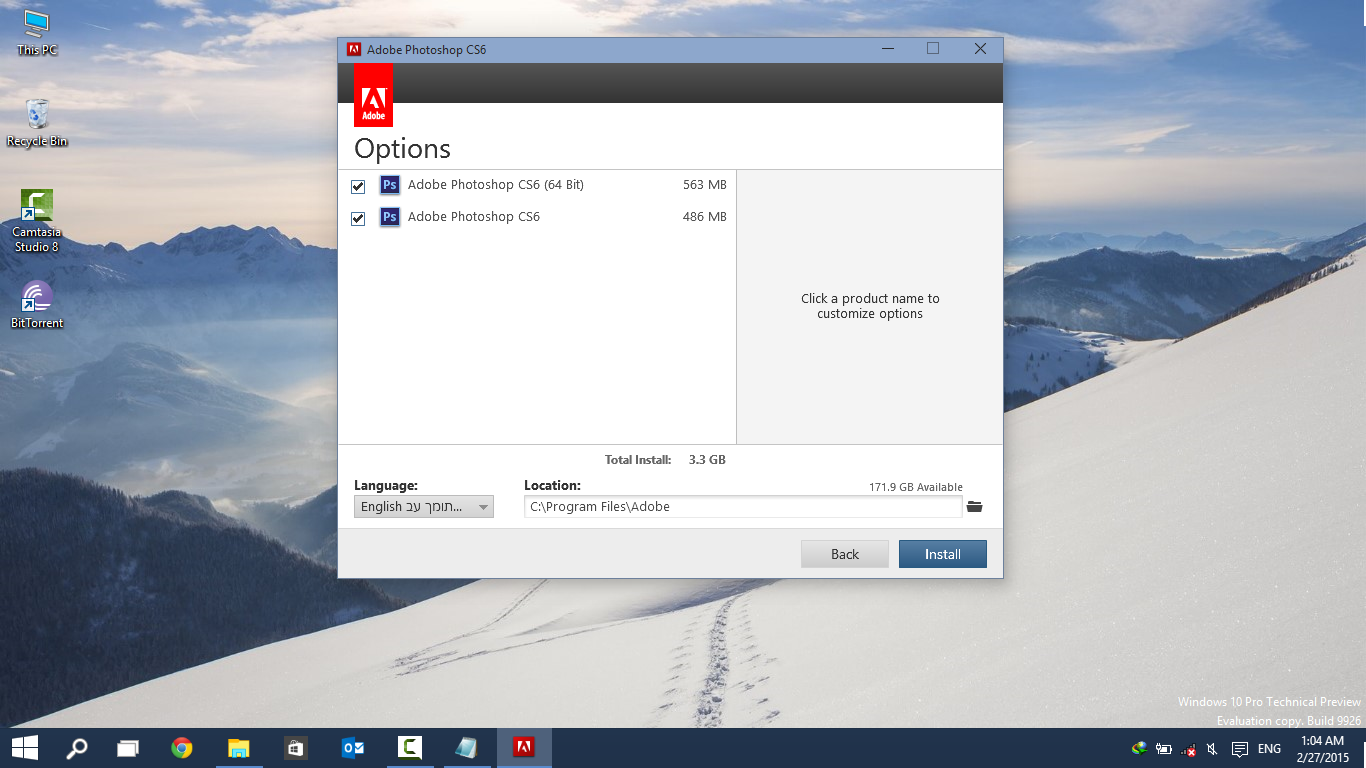1366x768 pixels.
Task: Click the 171.9 GB Available text
Action: (x=916, y=488)
